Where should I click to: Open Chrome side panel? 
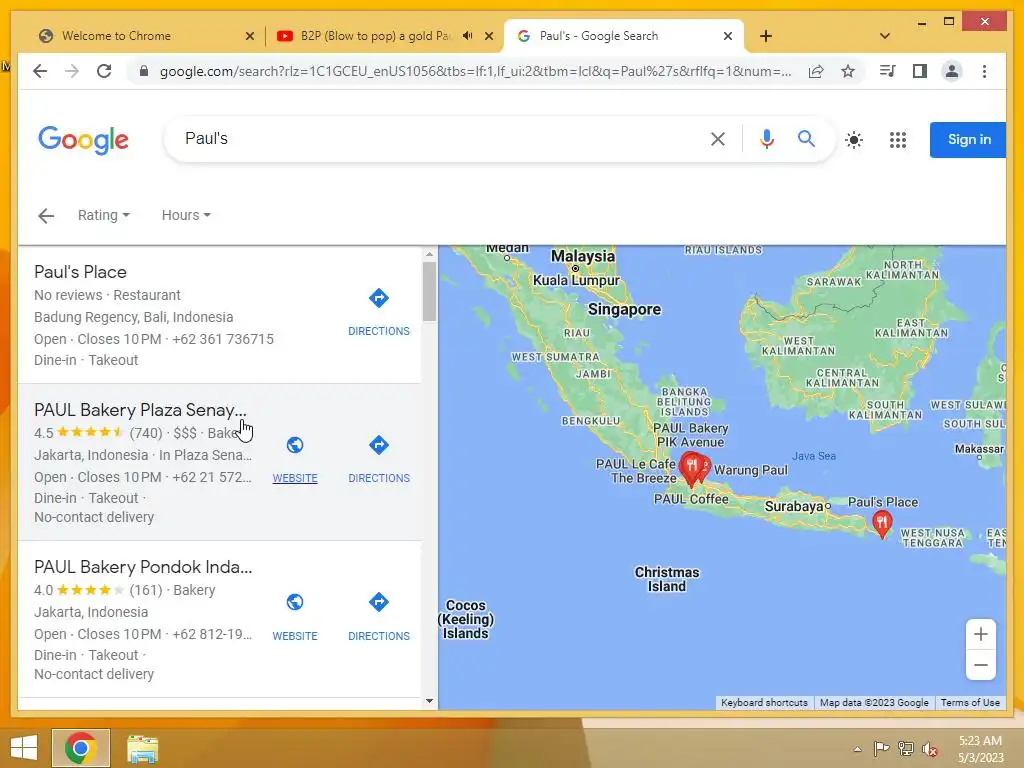point(920,71)
